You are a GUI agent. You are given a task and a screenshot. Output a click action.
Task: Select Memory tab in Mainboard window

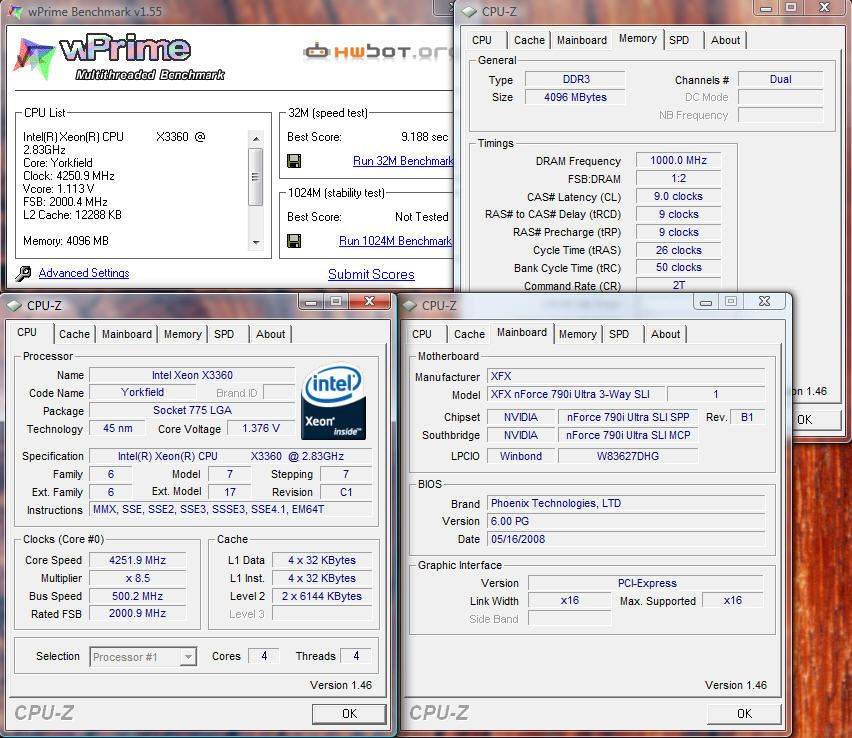(578, 334)
